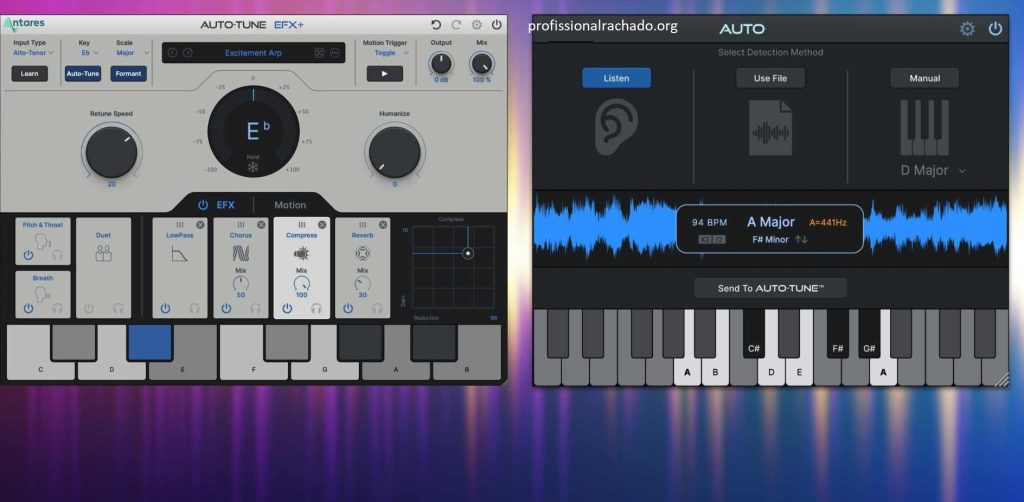Click the Use File button
The image size is (1024, 502).
771,78
